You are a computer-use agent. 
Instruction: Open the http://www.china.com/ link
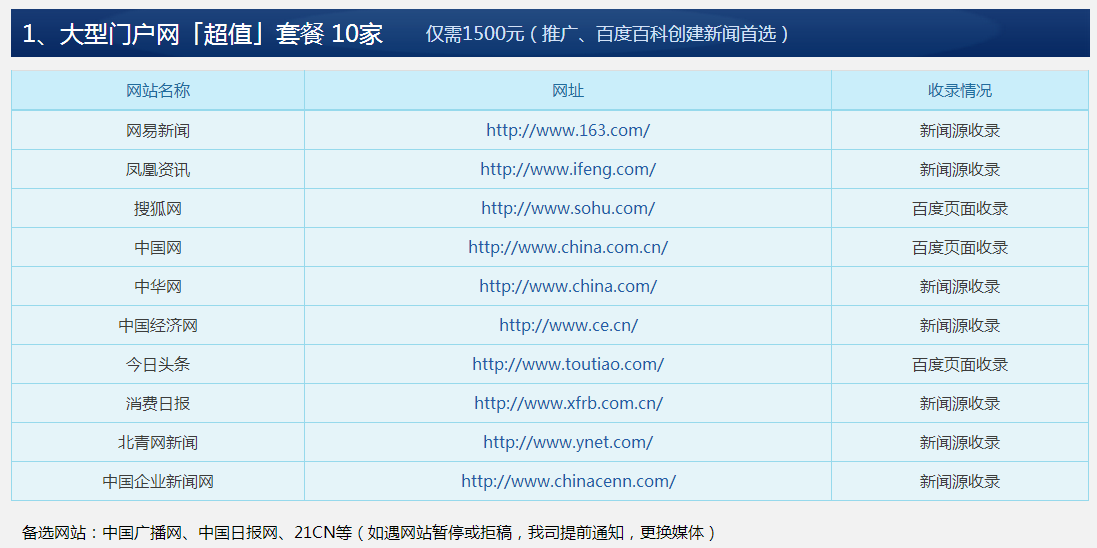point(568,286)
